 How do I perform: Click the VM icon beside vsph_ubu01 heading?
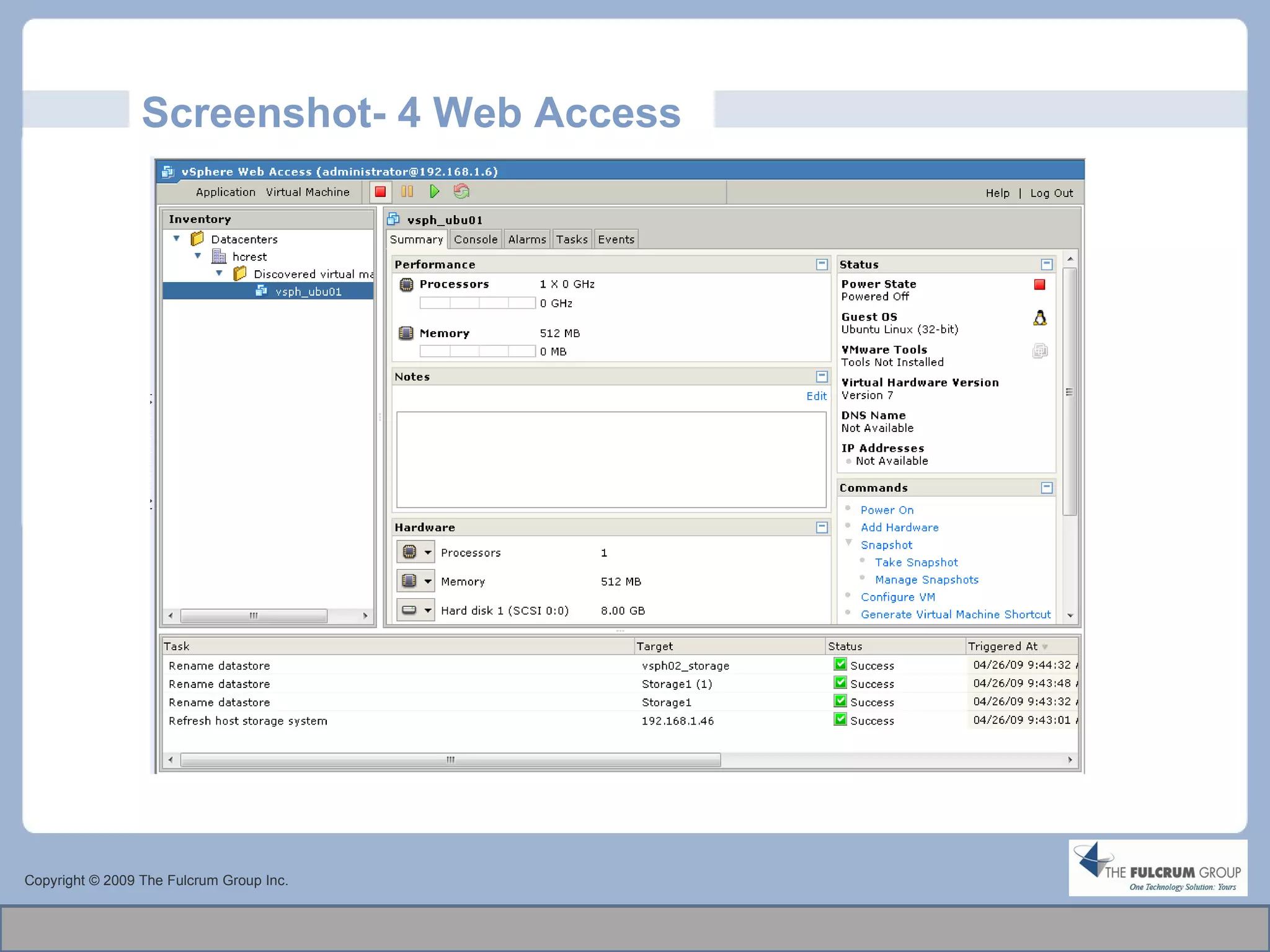(x=393, y=219)
